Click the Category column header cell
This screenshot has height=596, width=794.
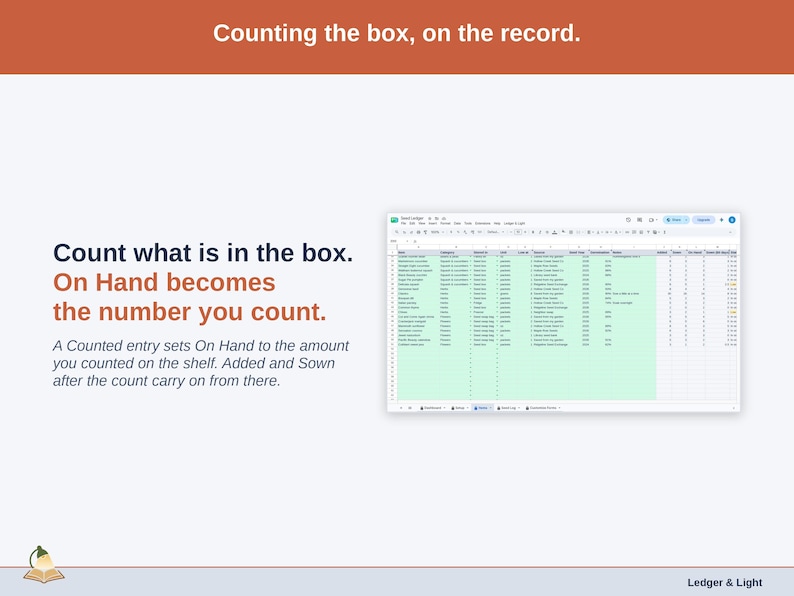(x=456, y=252)
